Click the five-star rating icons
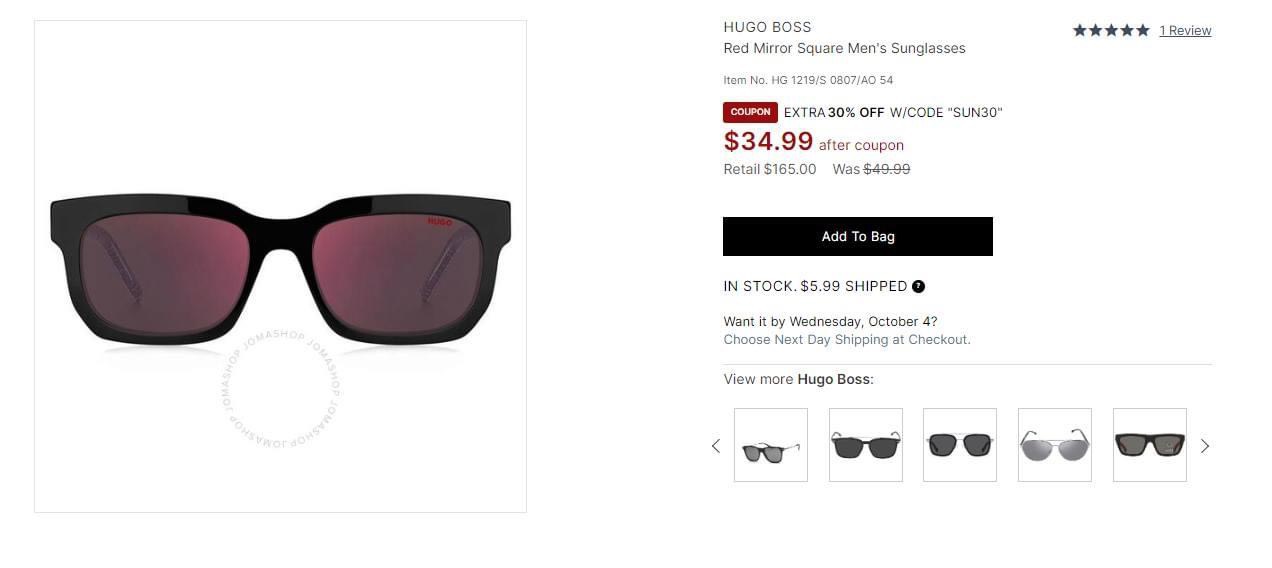Image resolution: width=1272 pixels, height=568 pixels. click(1110, 31)
